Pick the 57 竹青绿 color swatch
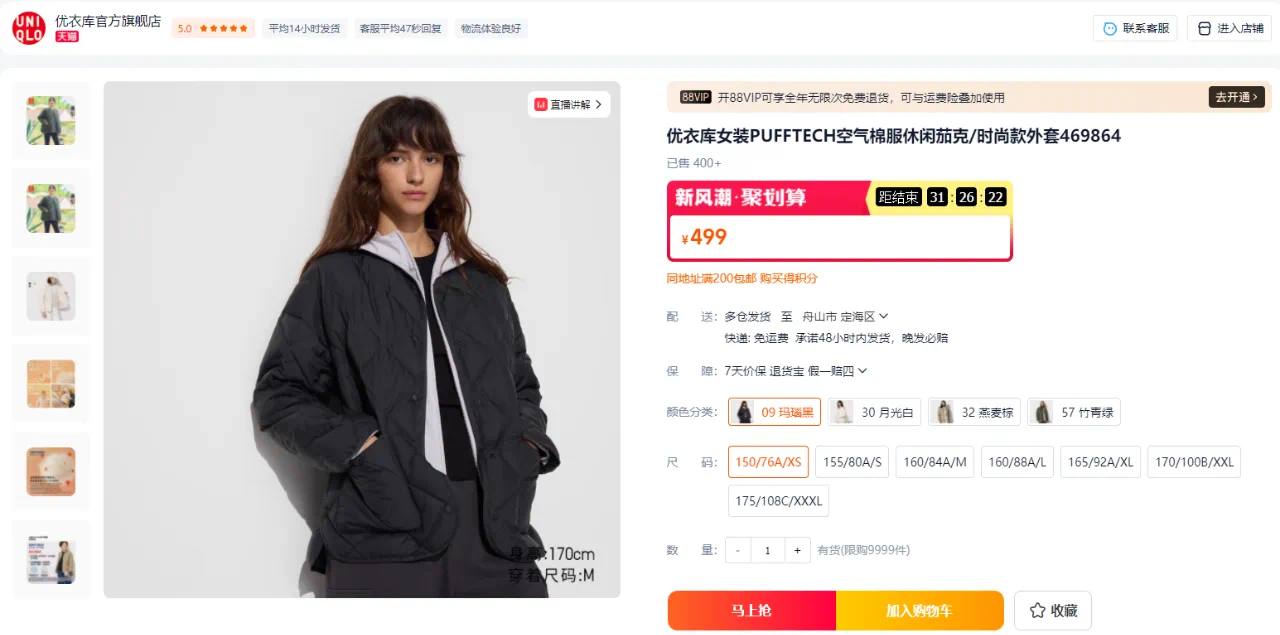Screen dimensions: 1280x635 pos(1074,412)
